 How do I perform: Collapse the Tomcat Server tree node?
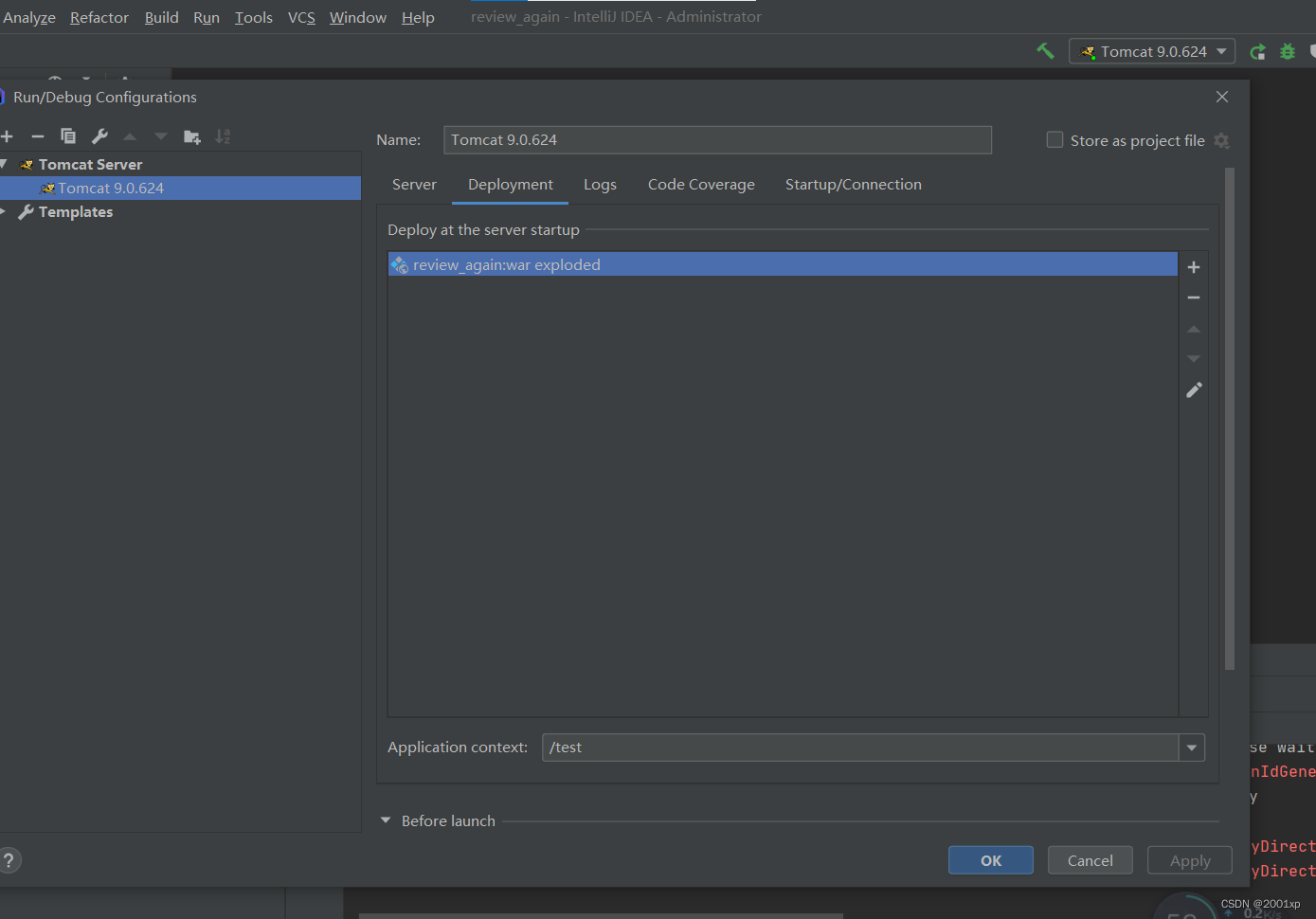click(x=4, y=164)
